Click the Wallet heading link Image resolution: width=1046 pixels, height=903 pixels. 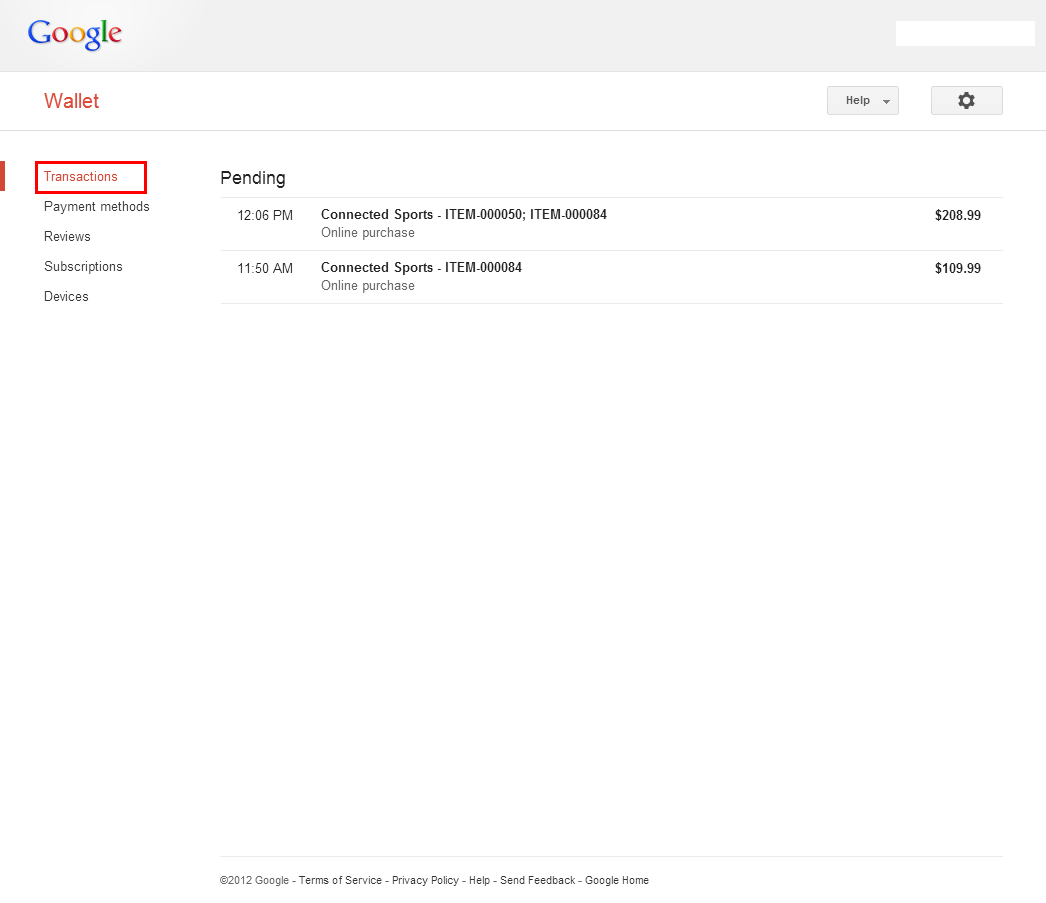tap(72, 101)
